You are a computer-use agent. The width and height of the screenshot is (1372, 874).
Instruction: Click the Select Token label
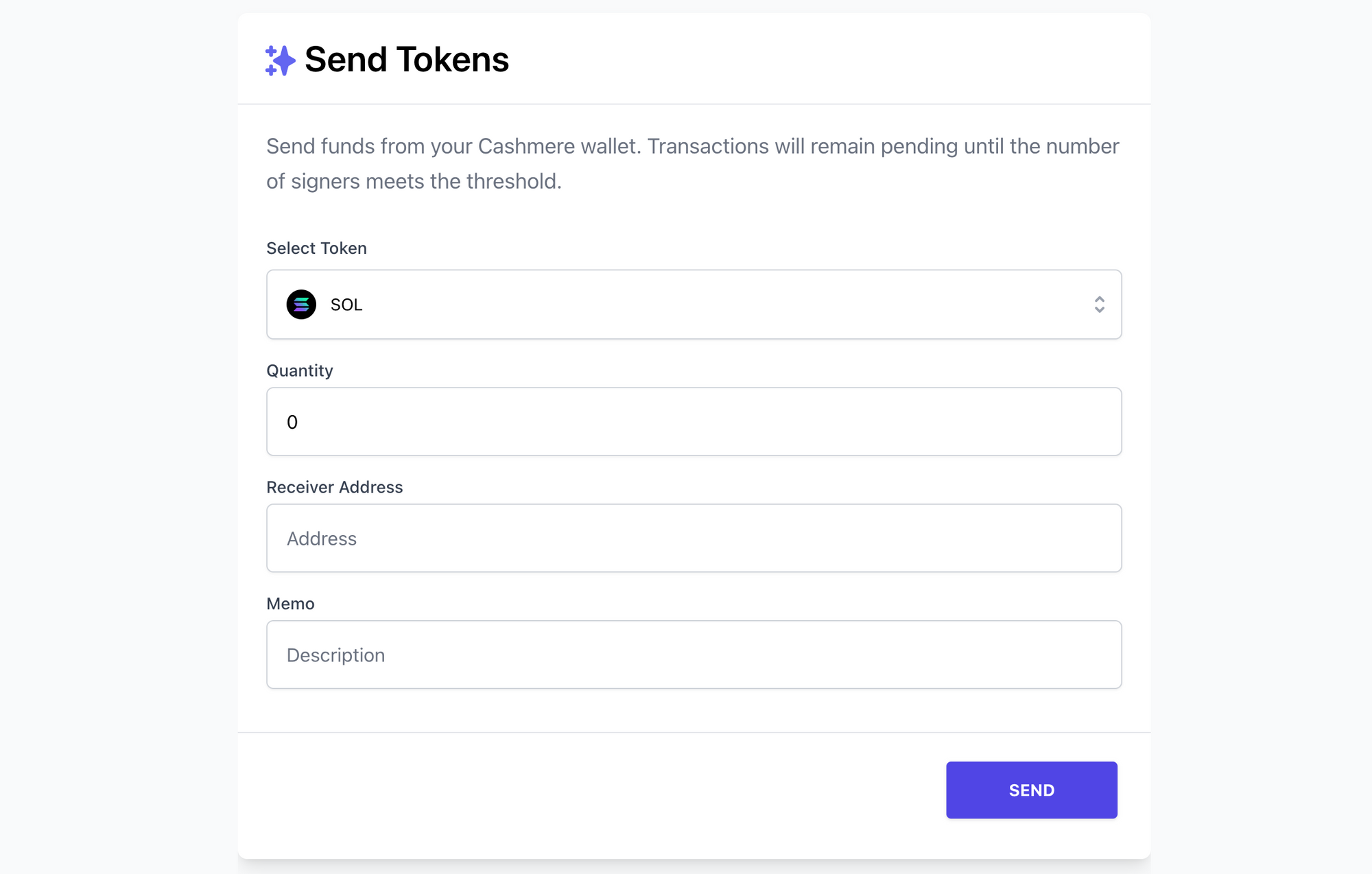tap(316, 248)
